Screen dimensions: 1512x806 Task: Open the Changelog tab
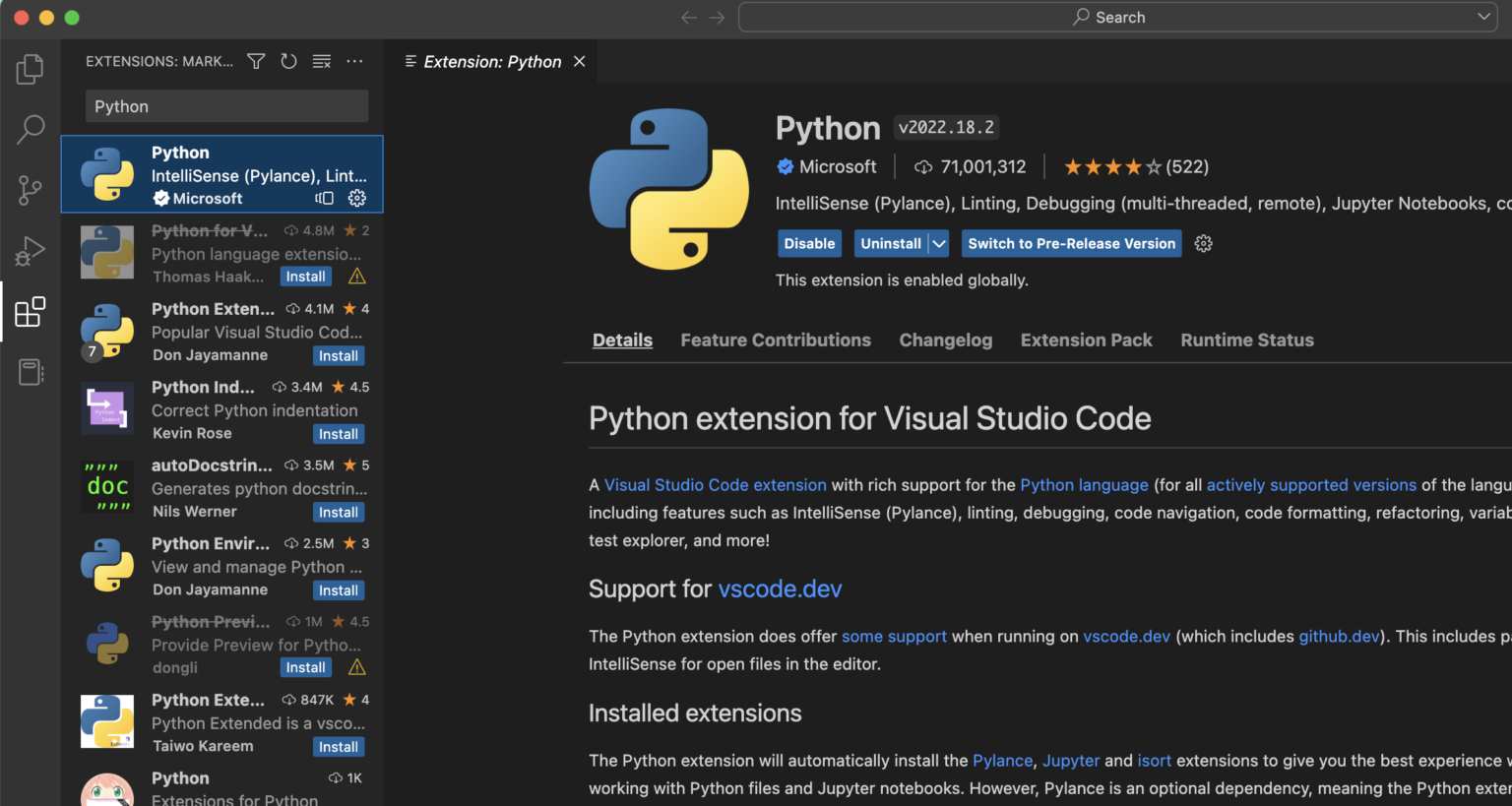[x=945, y=340]
